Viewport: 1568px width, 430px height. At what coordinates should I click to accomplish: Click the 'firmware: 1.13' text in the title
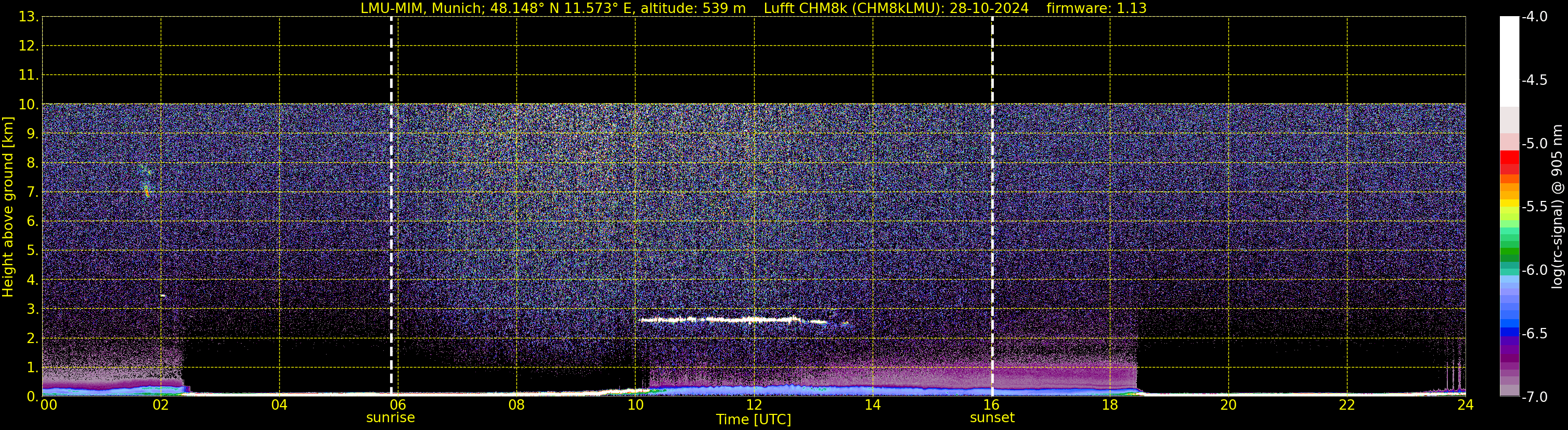coord(1096,8)
